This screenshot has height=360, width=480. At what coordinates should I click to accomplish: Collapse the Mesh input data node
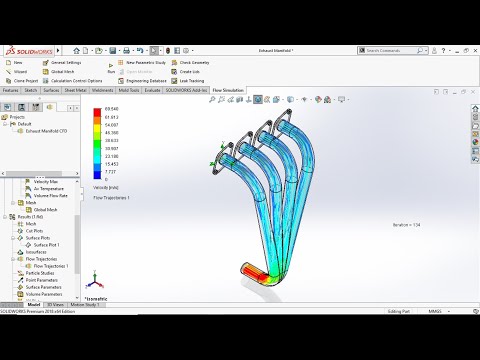click(13, 203)
